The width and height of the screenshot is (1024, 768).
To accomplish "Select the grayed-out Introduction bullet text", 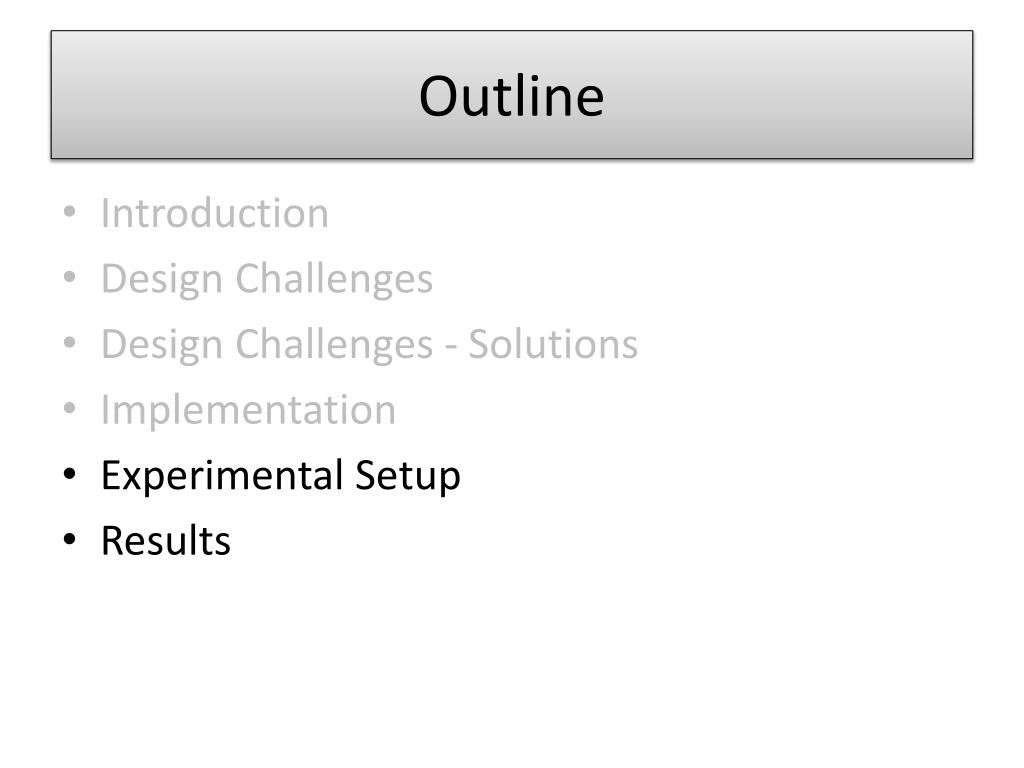I will 215,213.
